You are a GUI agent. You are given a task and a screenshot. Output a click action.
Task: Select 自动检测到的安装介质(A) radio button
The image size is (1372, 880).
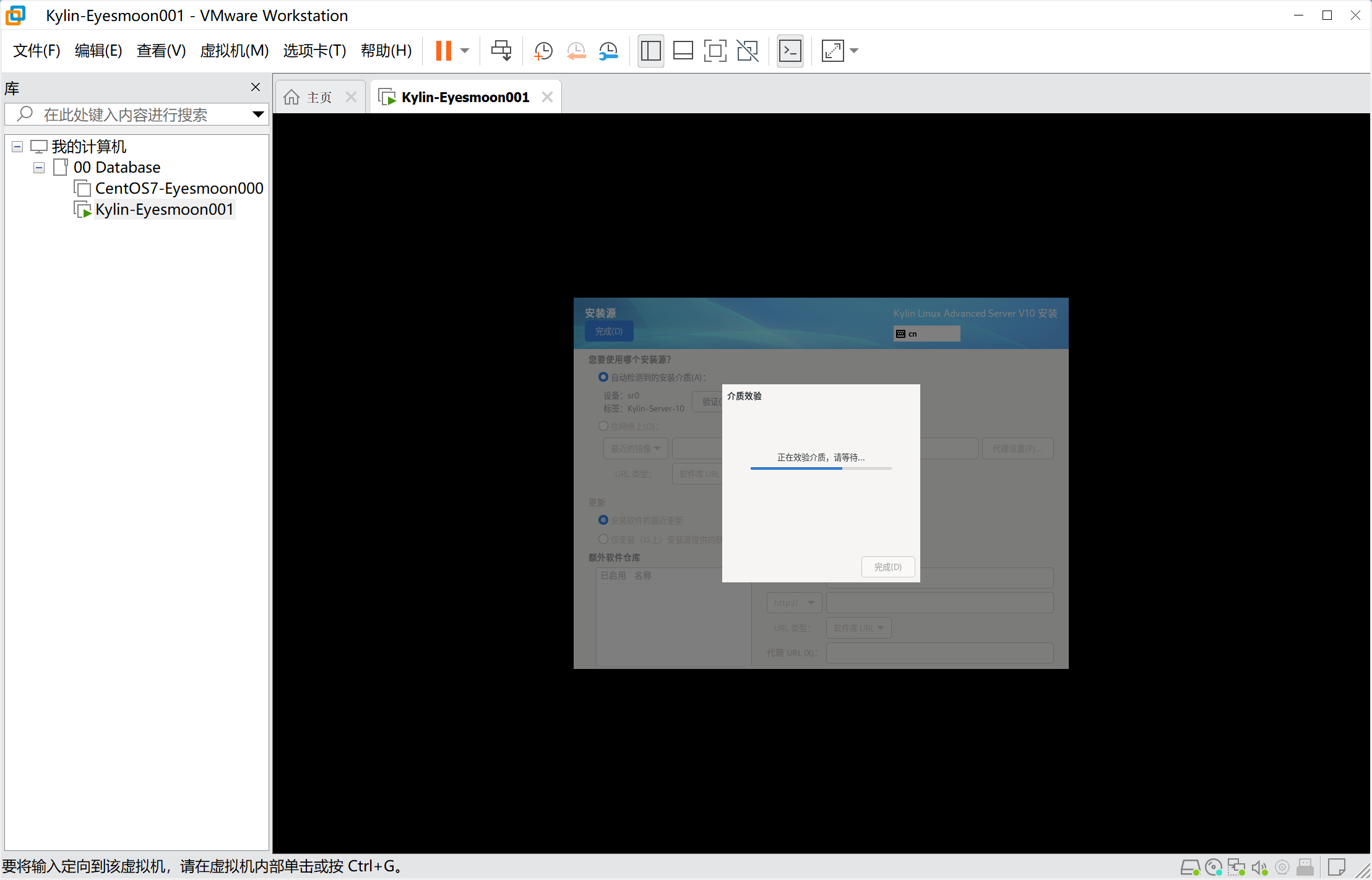click(603, 377)
